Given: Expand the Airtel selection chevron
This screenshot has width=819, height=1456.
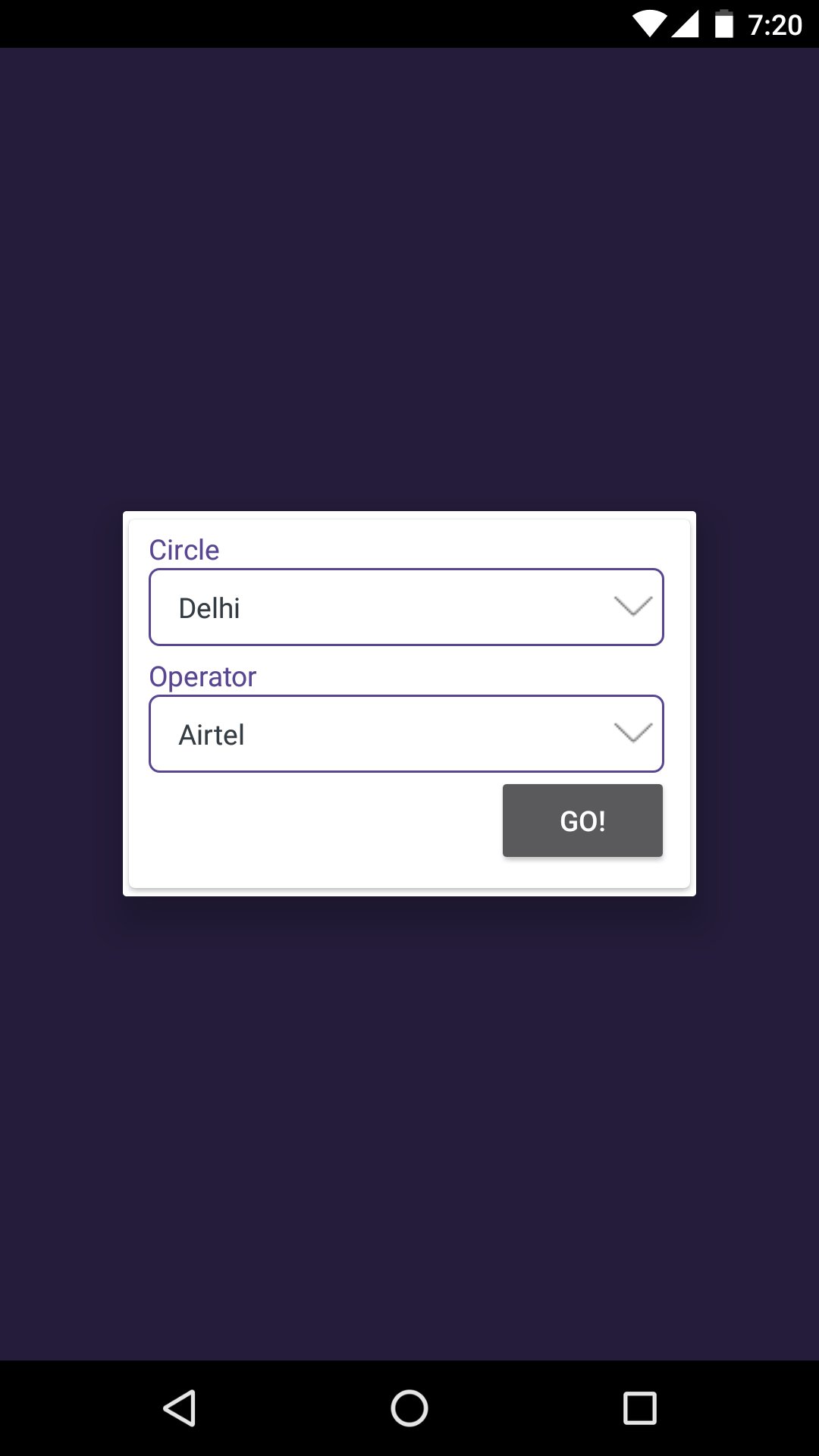Looking at the screenshot, I should click(x=633, y=733).
